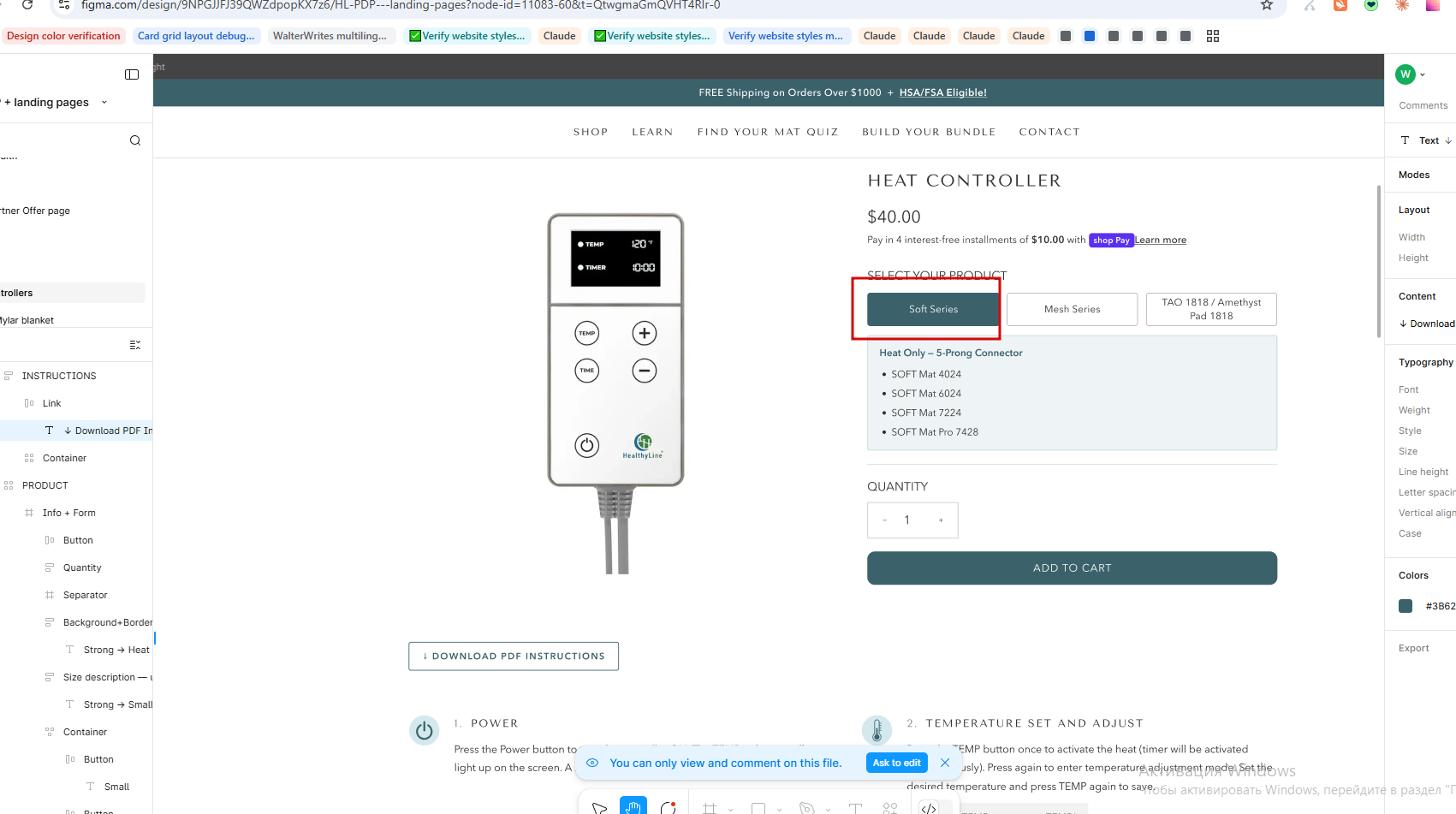Bookmark this page with the star icon
This screenshot has width=1456, height=814.
coord(1267,5)
